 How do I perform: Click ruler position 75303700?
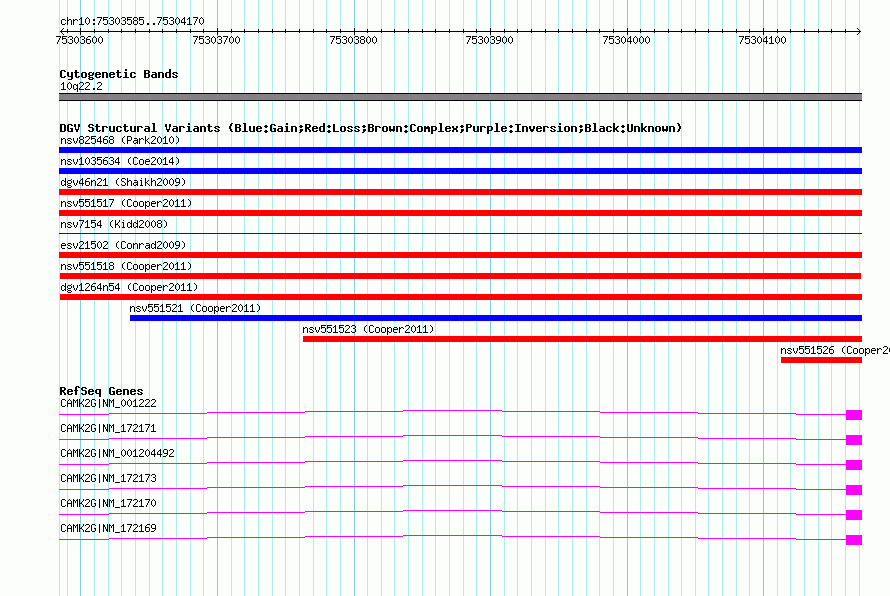[x=216, y=40]
